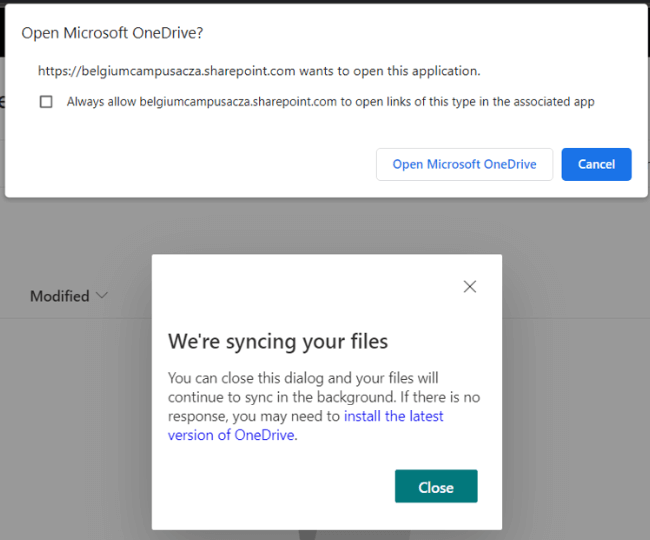Screen dimensions: 650x540
Task: Click the Modified column label text
Action: [x=59, y=296]
